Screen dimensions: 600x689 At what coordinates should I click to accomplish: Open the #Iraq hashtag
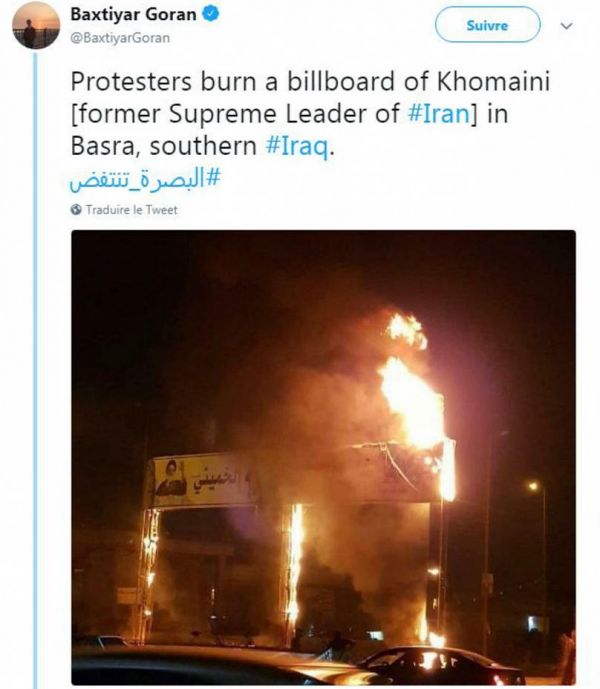click(x=297, y=146)
